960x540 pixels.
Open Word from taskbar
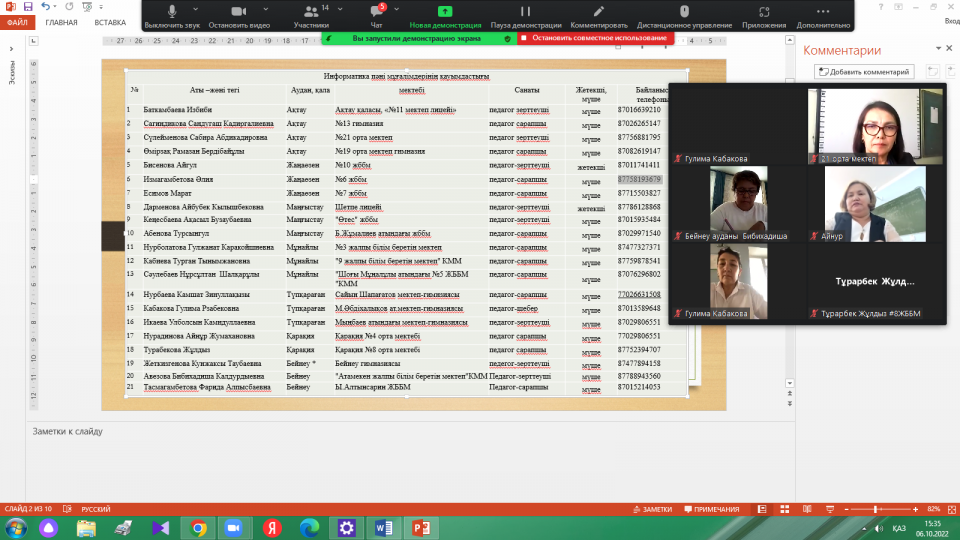[383, 528]
